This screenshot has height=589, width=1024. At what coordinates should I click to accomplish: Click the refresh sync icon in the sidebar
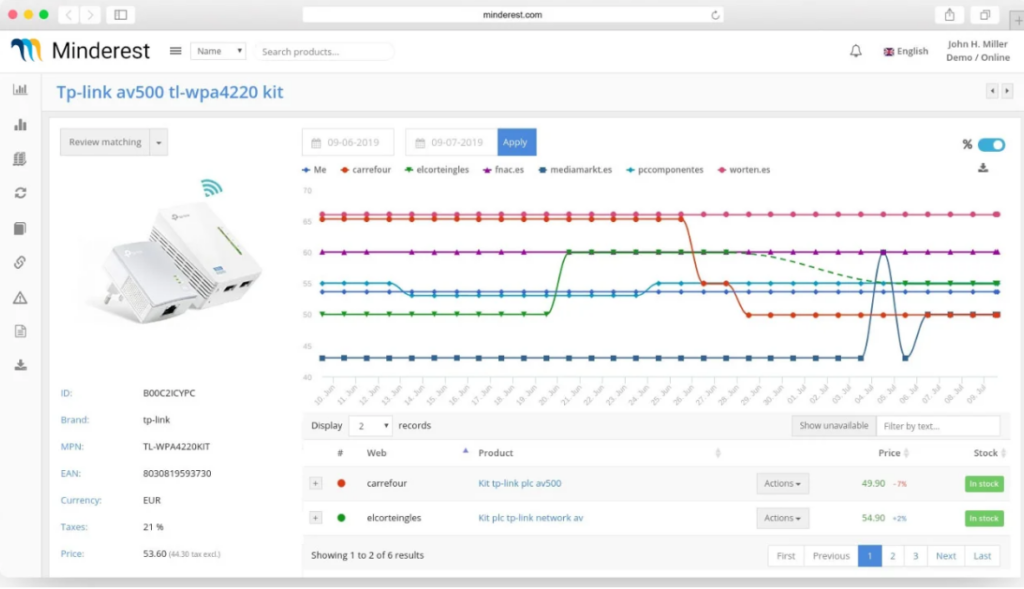(x=20, y=193)
